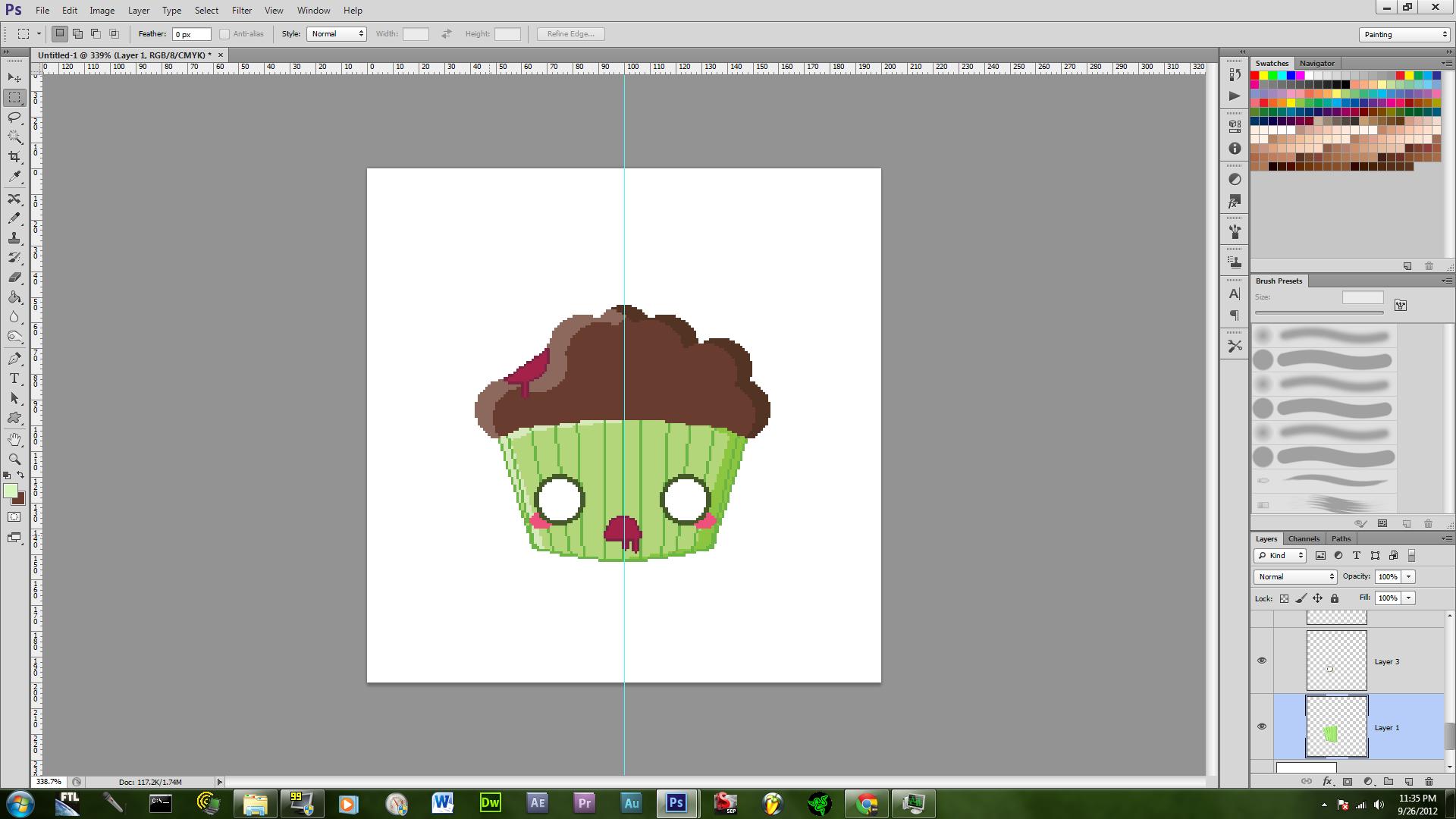Open the History panel icon
Viewport: 1456px width, 819px height.
click(x=1235, y=75)
